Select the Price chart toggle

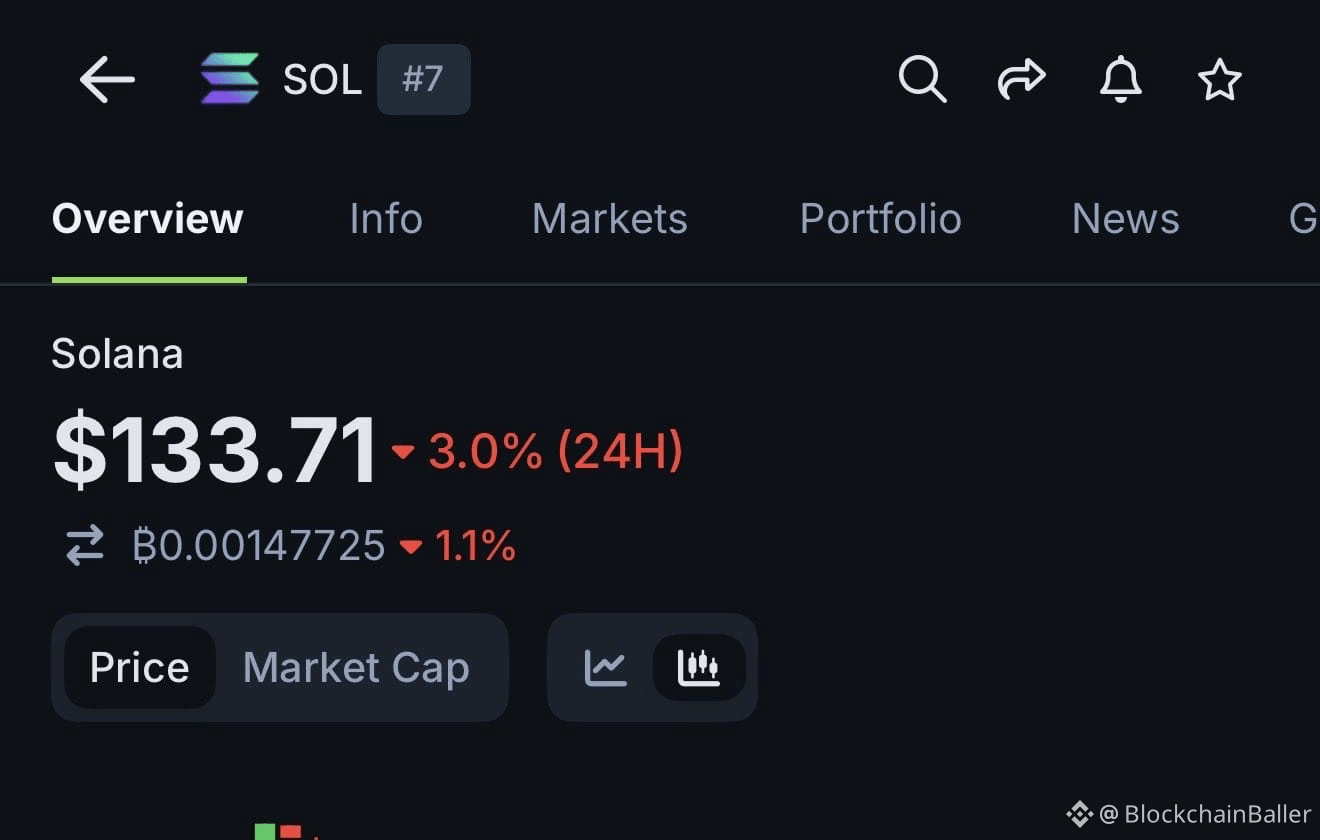(139, 667)
